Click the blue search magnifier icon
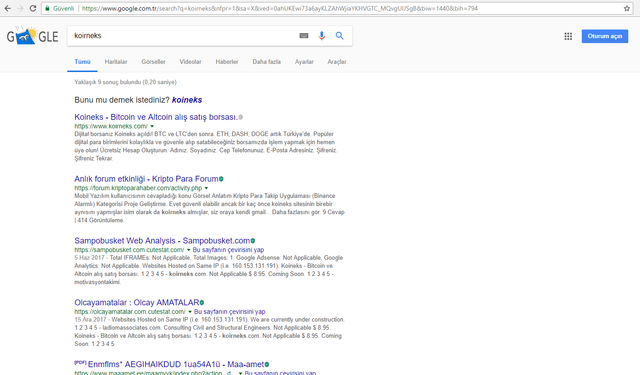 pos(339,36)
